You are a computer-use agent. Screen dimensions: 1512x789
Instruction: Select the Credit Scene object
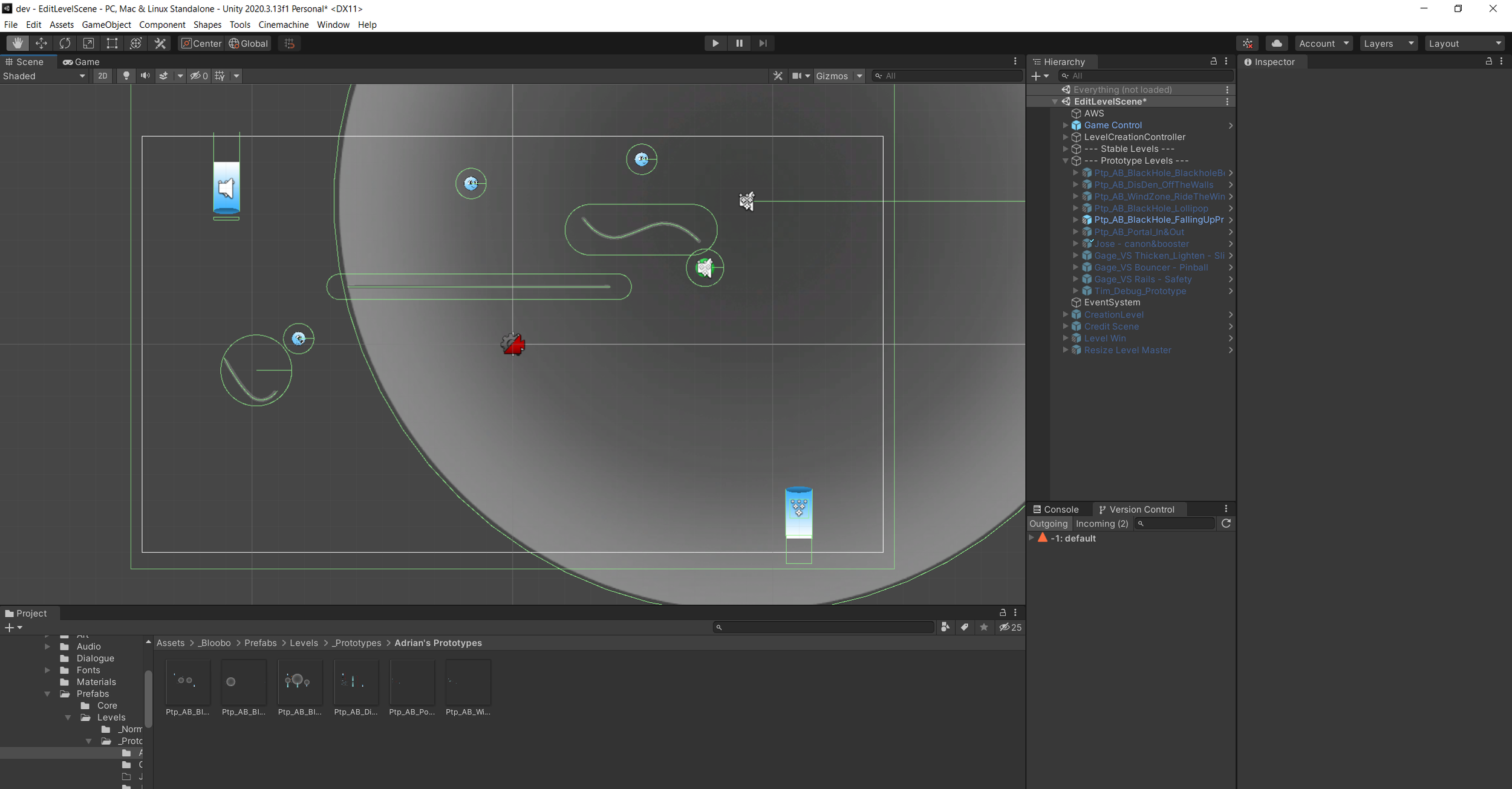point(1111,326)
